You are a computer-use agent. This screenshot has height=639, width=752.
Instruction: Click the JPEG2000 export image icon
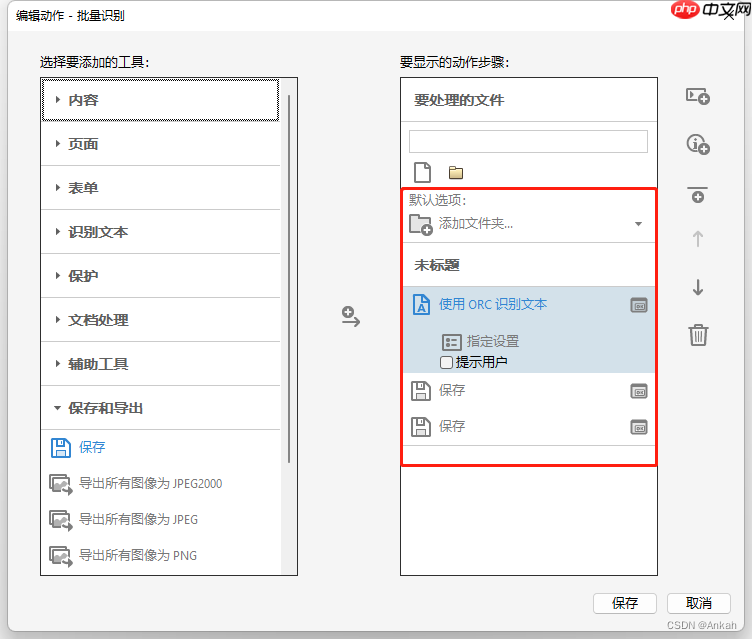point(61,484)
